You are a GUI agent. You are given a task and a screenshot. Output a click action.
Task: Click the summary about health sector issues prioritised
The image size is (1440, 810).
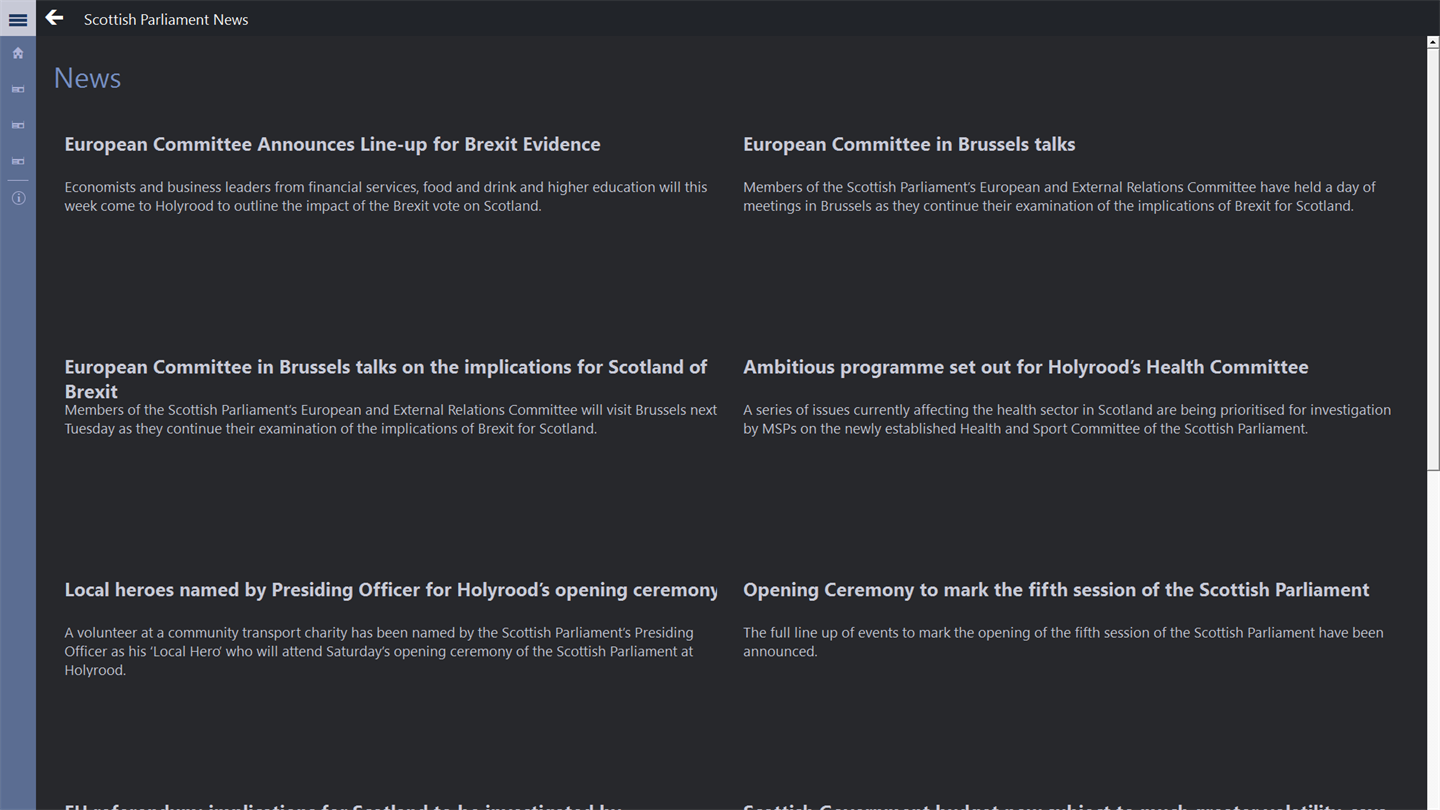point(1066,419)
